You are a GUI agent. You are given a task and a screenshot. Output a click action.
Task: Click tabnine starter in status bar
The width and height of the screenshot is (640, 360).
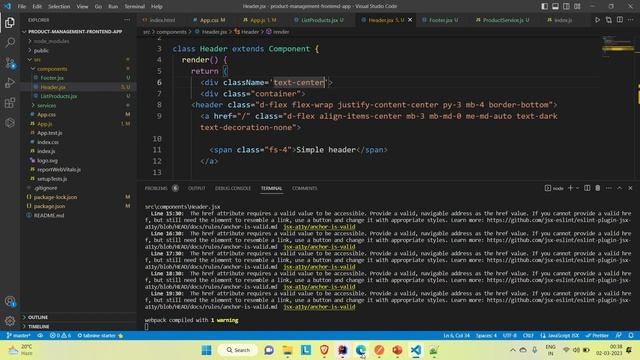(x=100, y=336)
